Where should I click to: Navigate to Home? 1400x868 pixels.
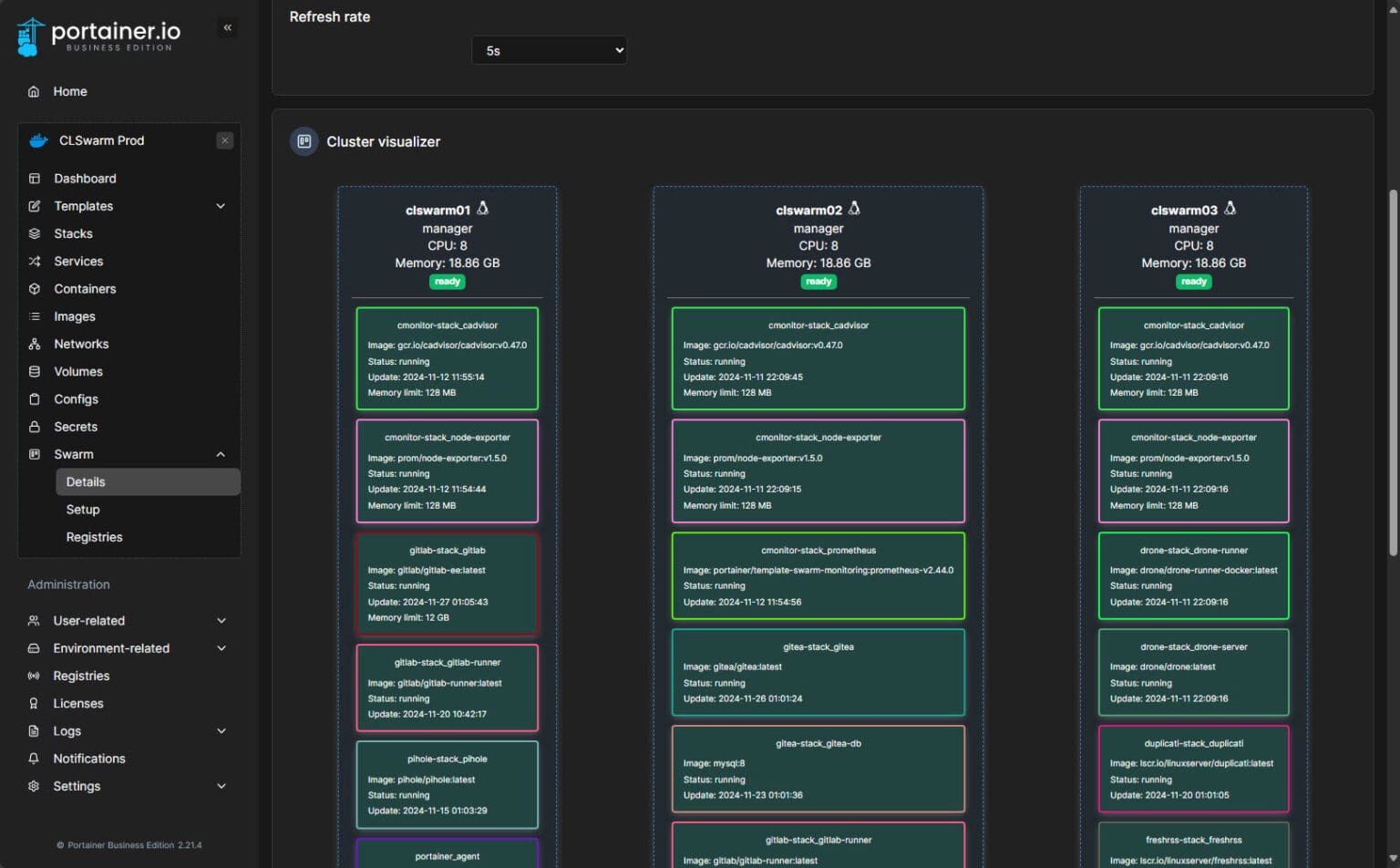pos(70,91)
